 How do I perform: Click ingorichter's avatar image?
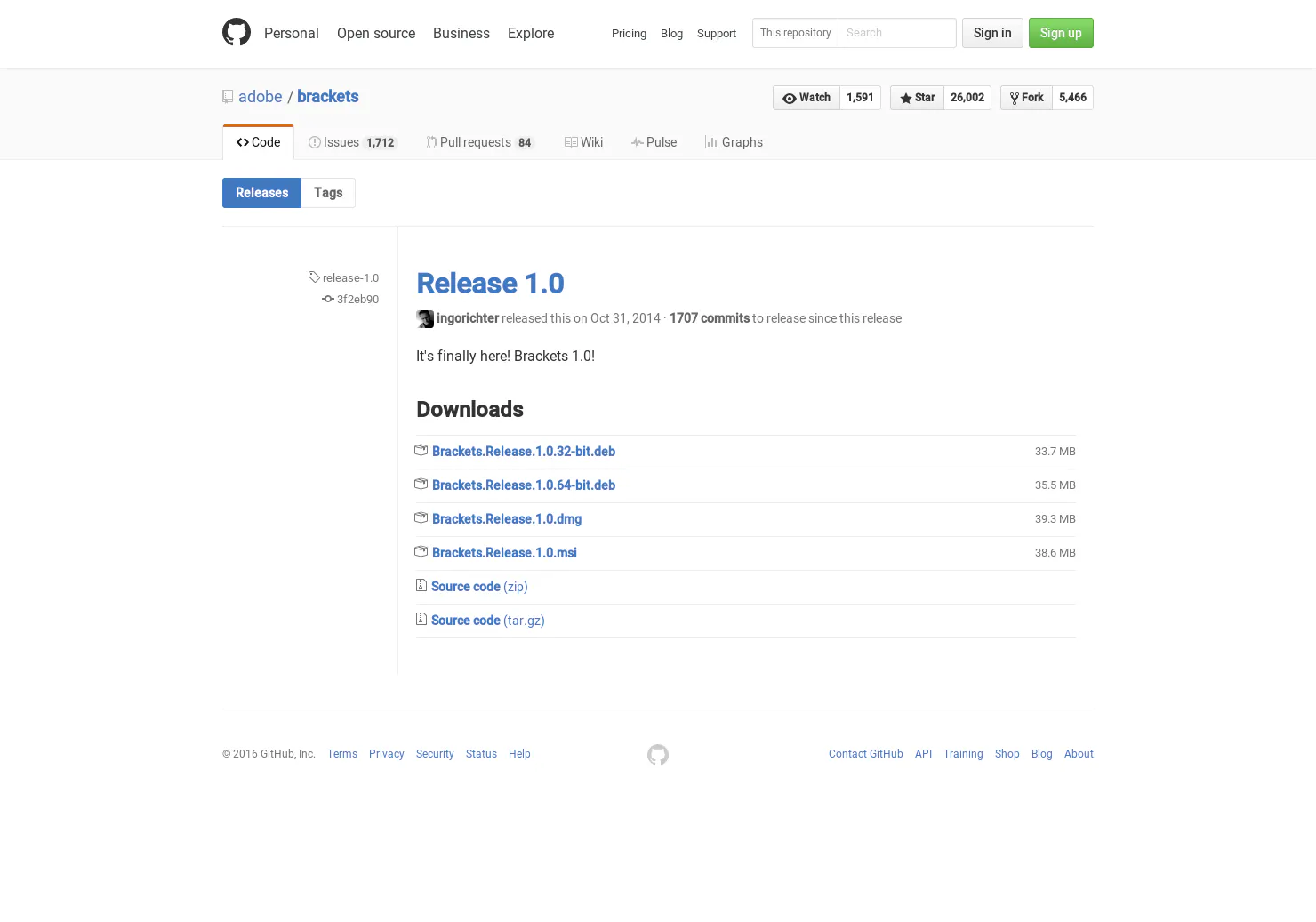coord(425,318)
